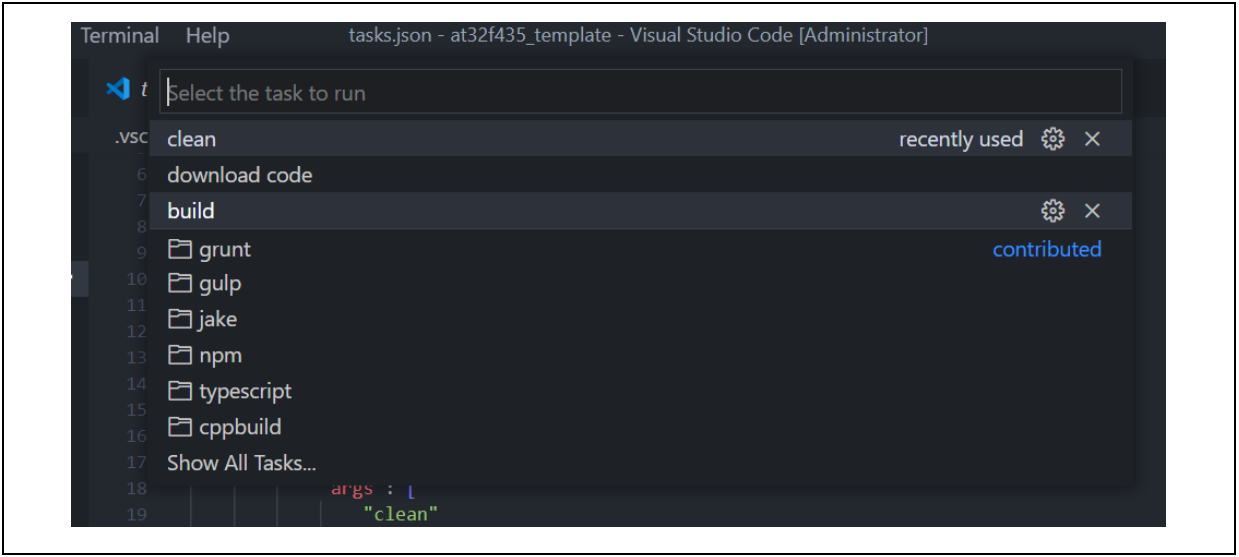
Task: Click the jake folder icon
Action: pyautogui.click(x=180, y=319)
